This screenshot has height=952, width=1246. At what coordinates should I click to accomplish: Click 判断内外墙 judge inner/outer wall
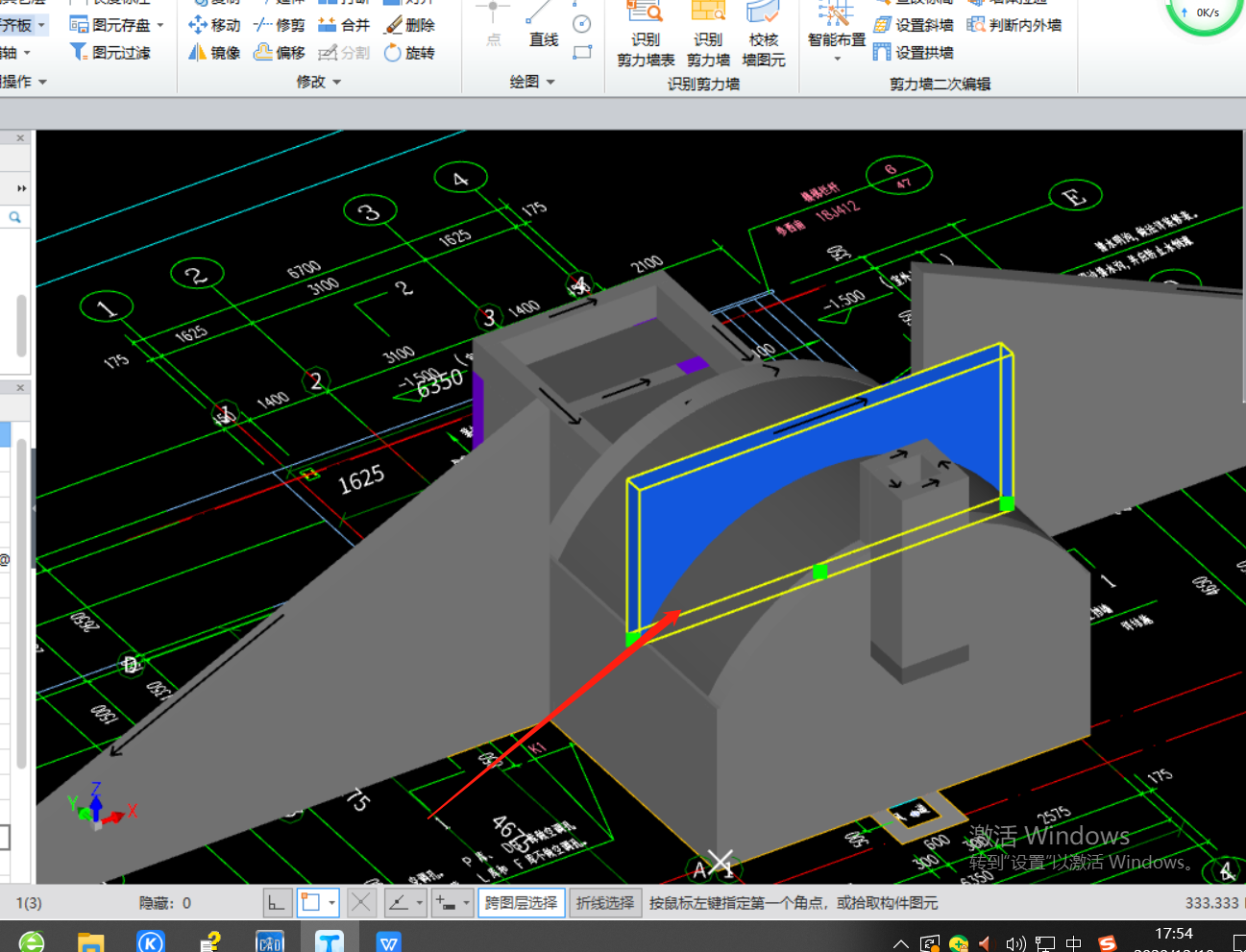click(x=1014, y=25)
